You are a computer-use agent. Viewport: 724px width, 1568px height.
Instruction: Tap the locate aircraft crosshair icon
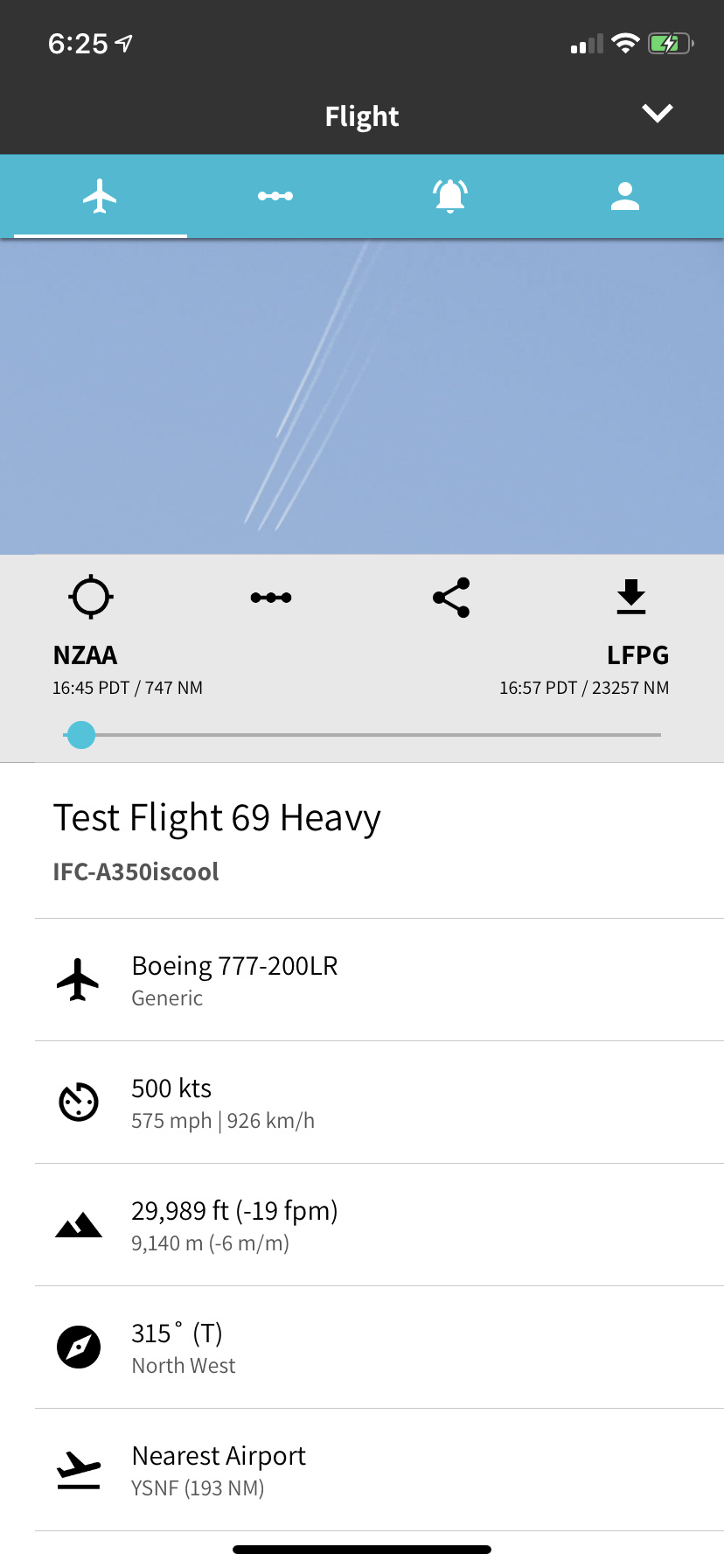(91, 598)
